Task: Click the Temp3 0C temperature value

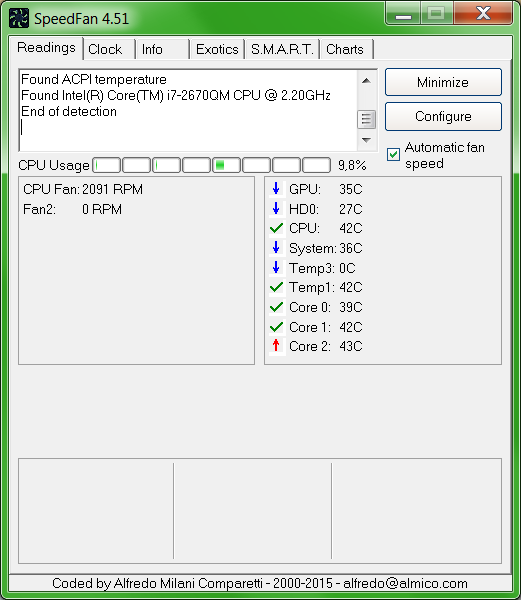Action: coord(347,268)
